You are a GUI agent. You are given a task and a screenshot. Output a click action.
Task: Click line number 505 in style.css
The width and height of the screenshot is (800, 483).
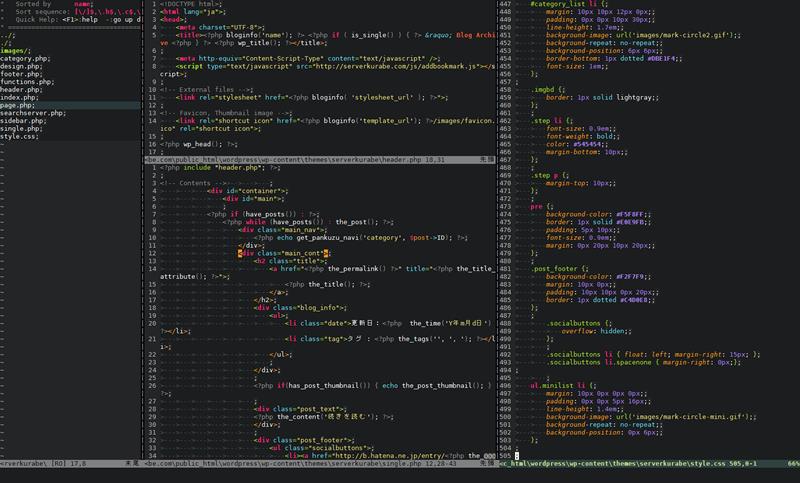[x=505, y=456]
